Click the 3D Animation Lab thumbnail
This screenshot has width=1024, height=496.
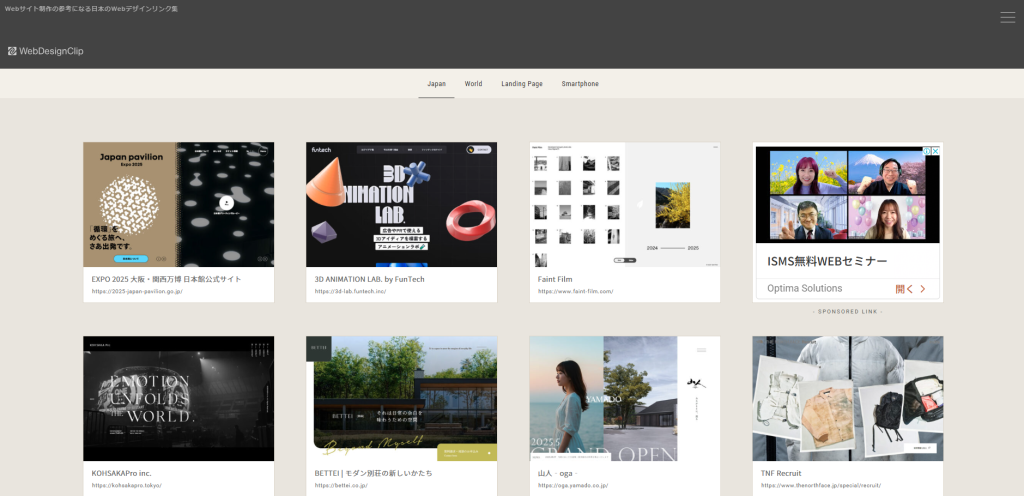401,204
